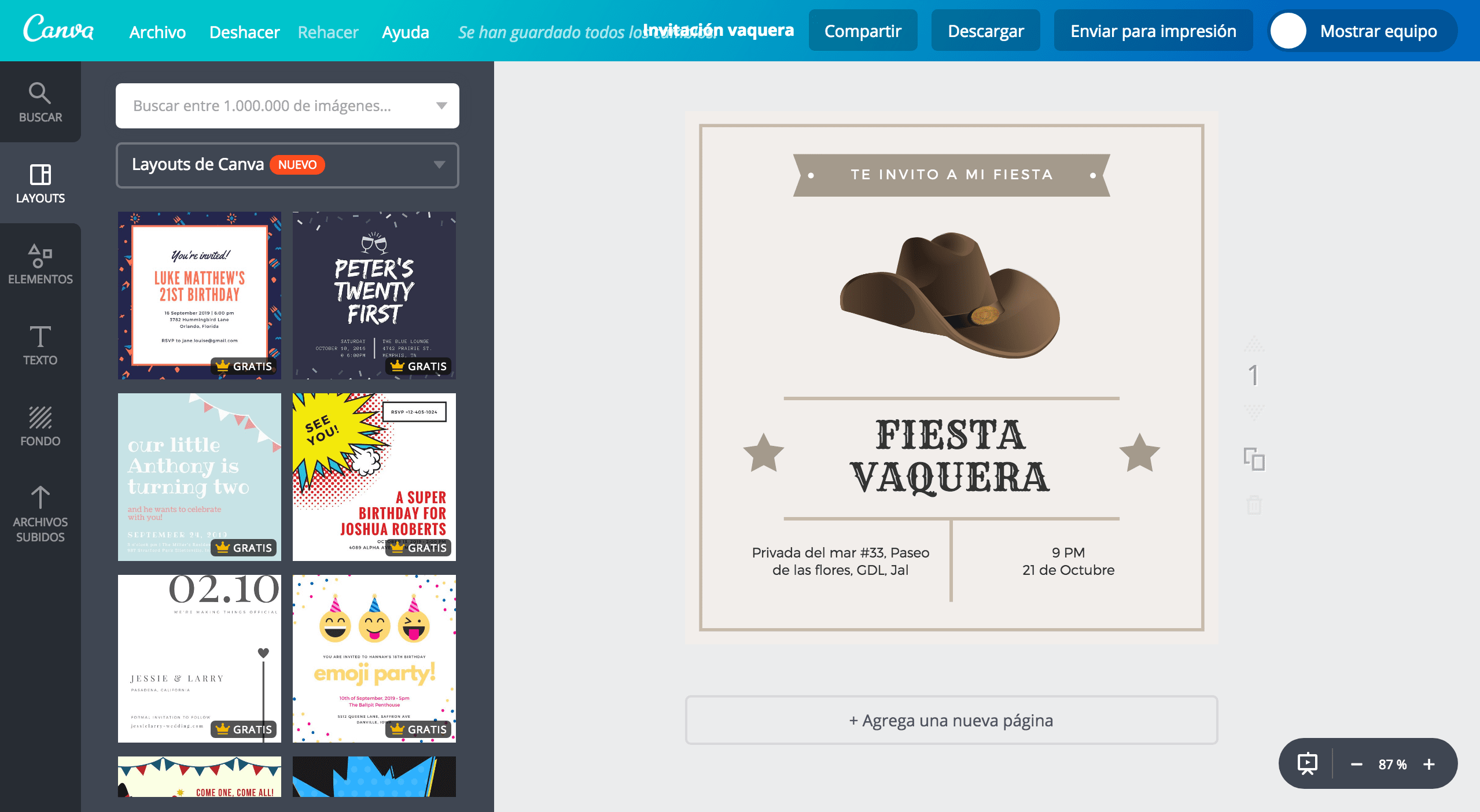Image resolution: width=1480 pixels, height=812 pixels.
Task: Focus image search input field
Action: tap(288, 106)
